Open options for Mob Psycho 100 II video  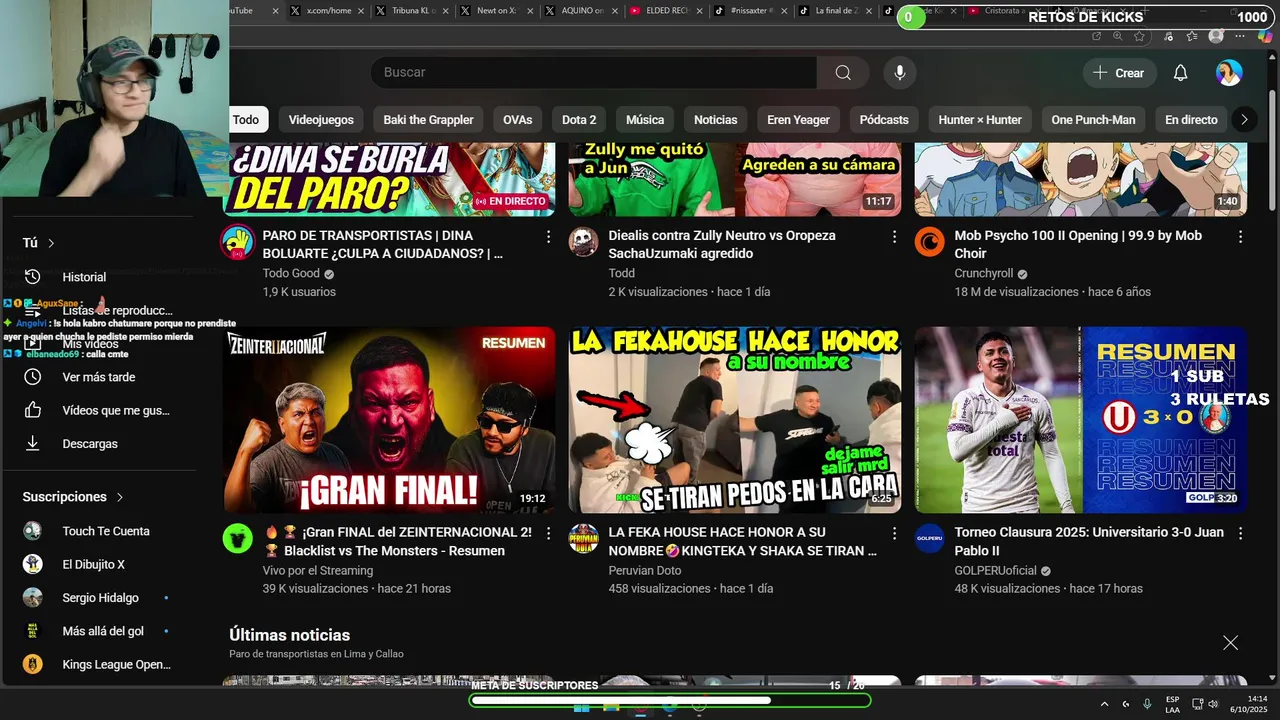tap(1240, 237)
